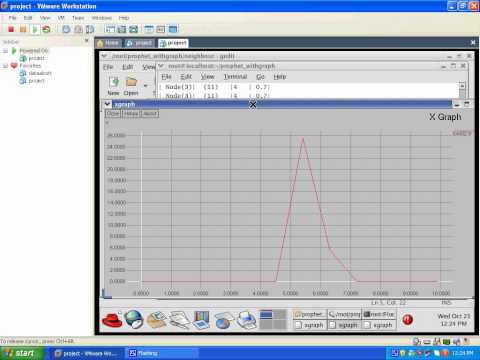Click the blue Snapshot clock icon
This screenshot has height=360, width=480.
click(66, 29)
